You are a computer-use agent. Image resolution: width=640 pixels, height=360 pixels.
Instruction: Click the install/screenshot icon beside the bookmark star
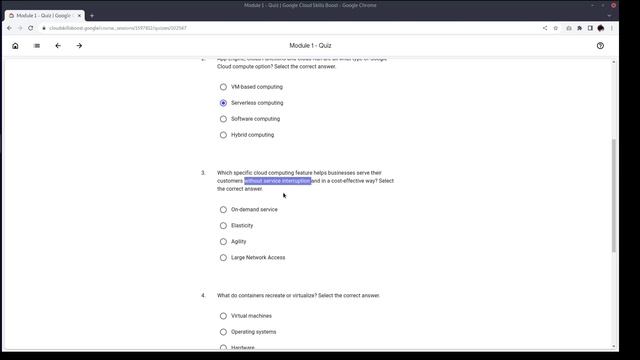tap(569, 28)
